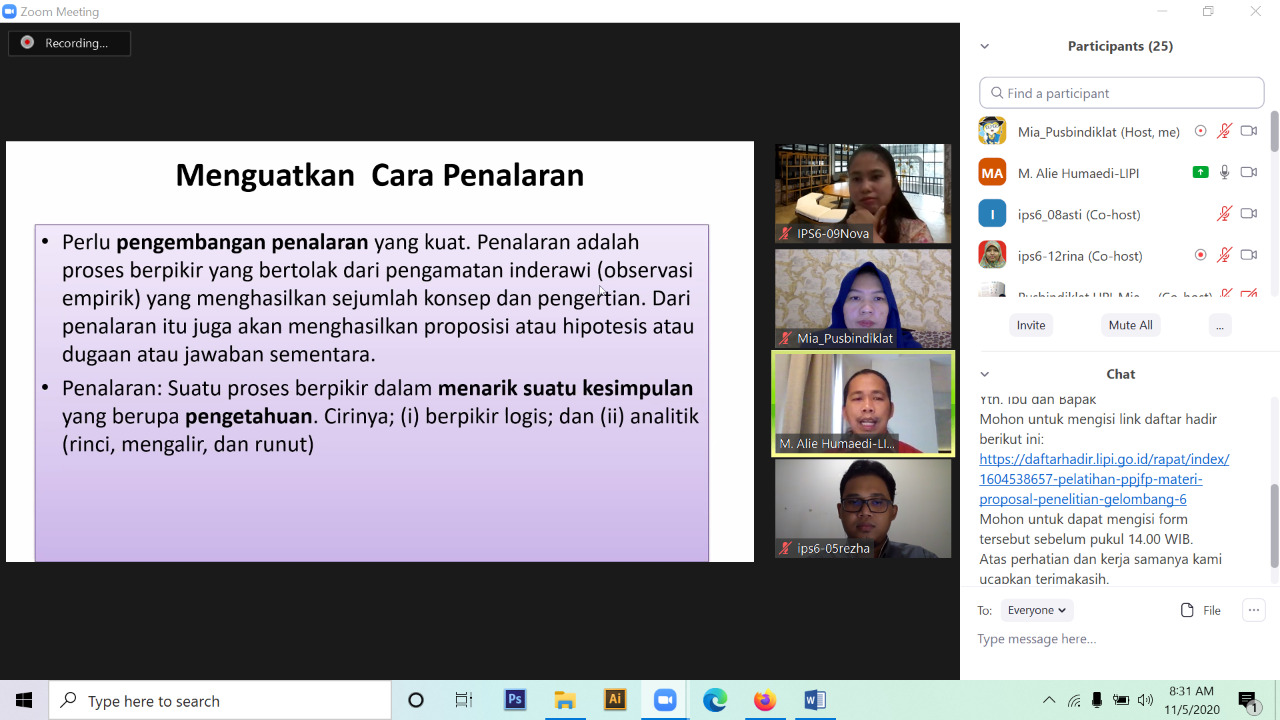Collapse the Participants panel chevron
The width and height of the screenshot is (1280, 720).
pos(985,46)
